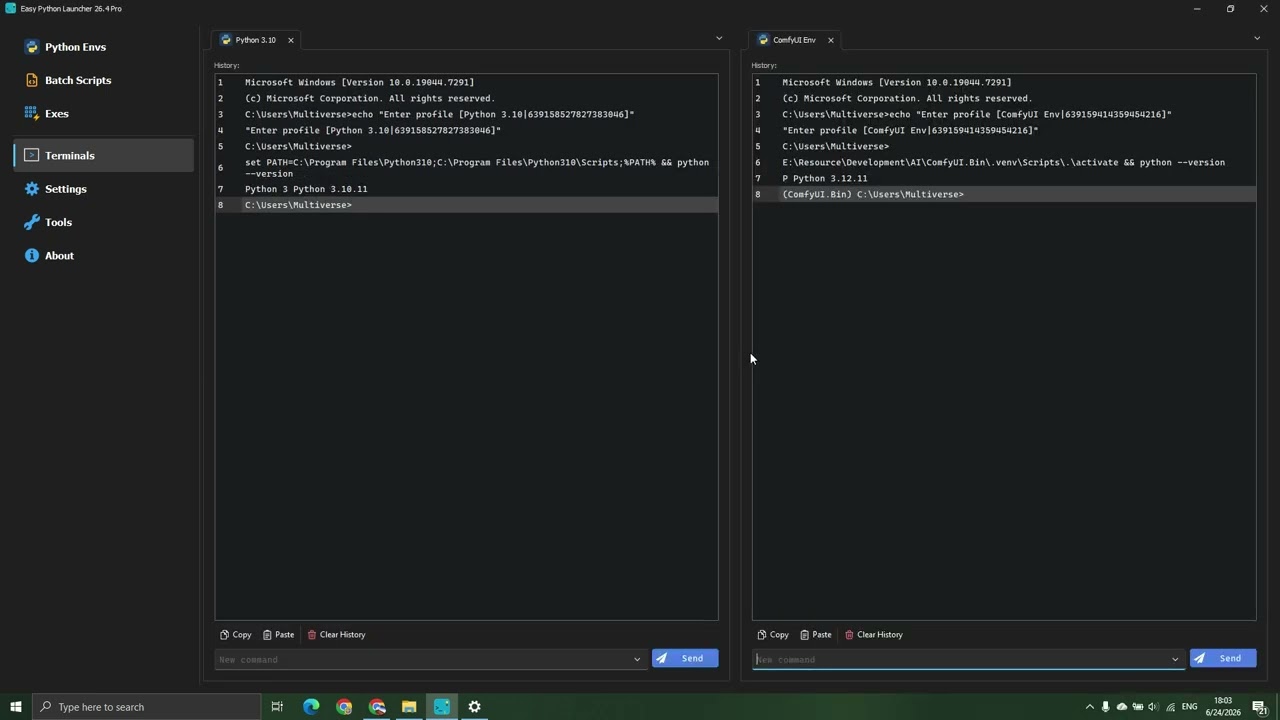
Task: Expand the left pane tab list chevron
Action: click(718, 38)
